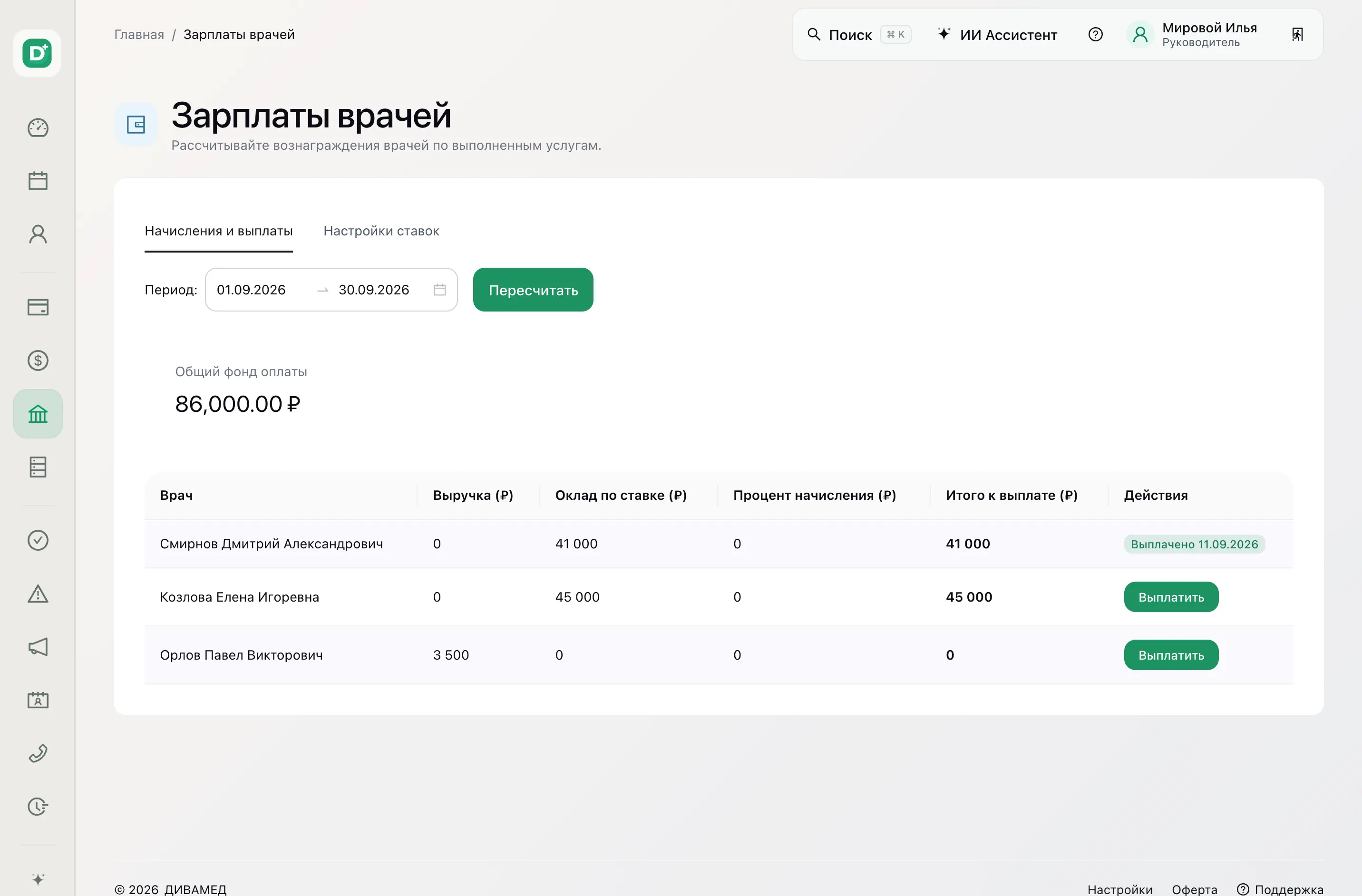
Task: Click the start date 01.09.2026 field
Action: point(251,290)
